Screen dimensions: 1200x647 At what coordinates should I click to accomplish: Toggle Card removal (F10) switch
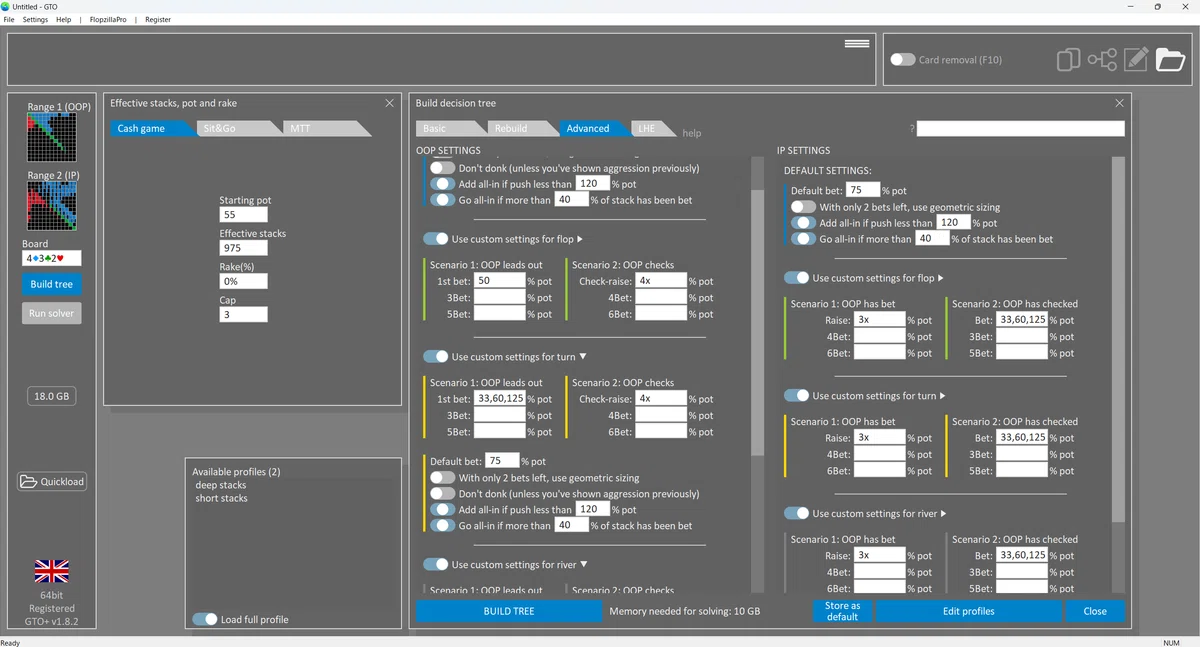(x=903, y=60)
